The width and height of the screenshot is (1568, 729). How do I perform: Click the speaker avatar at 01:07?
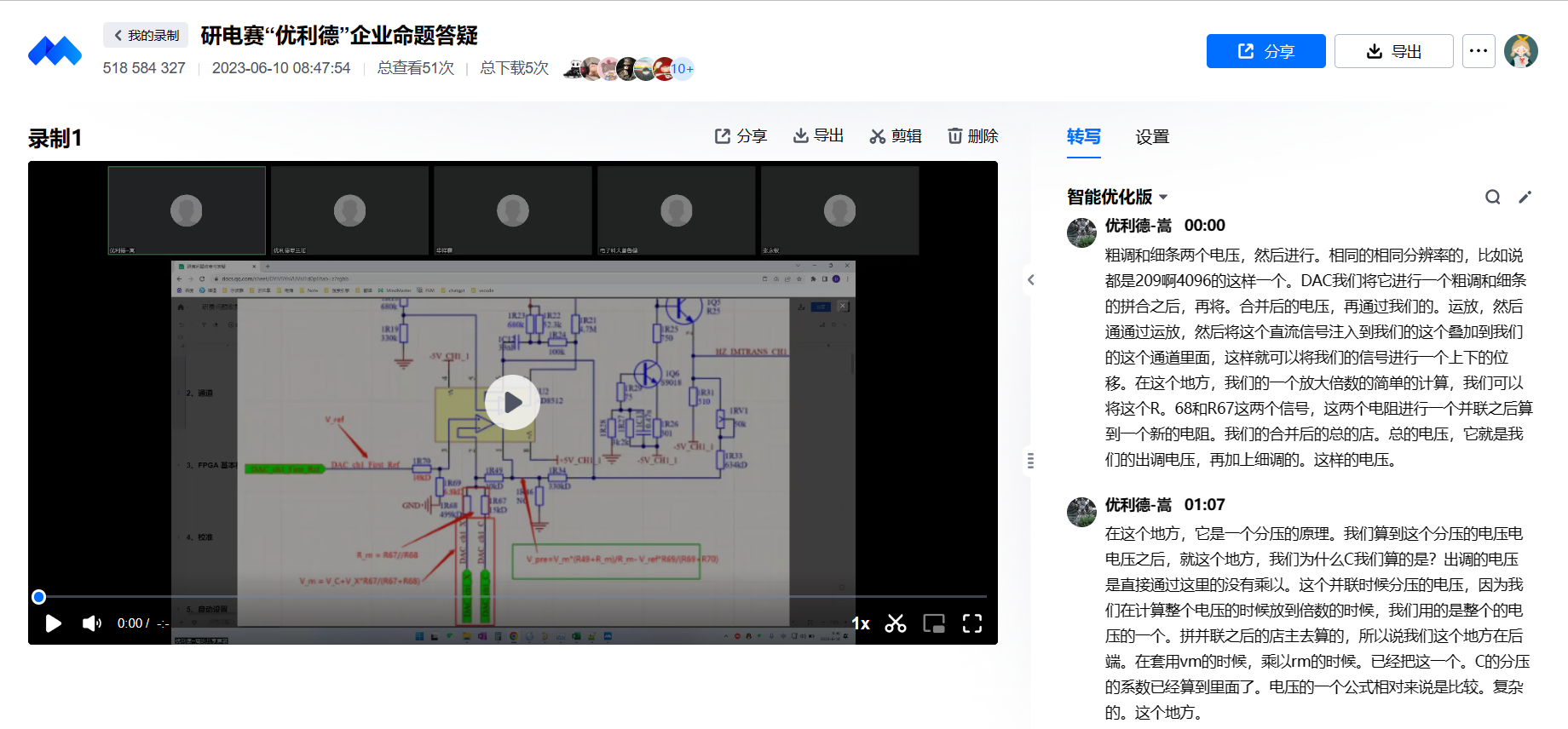pyautogui.click(x=1082, y=512)
